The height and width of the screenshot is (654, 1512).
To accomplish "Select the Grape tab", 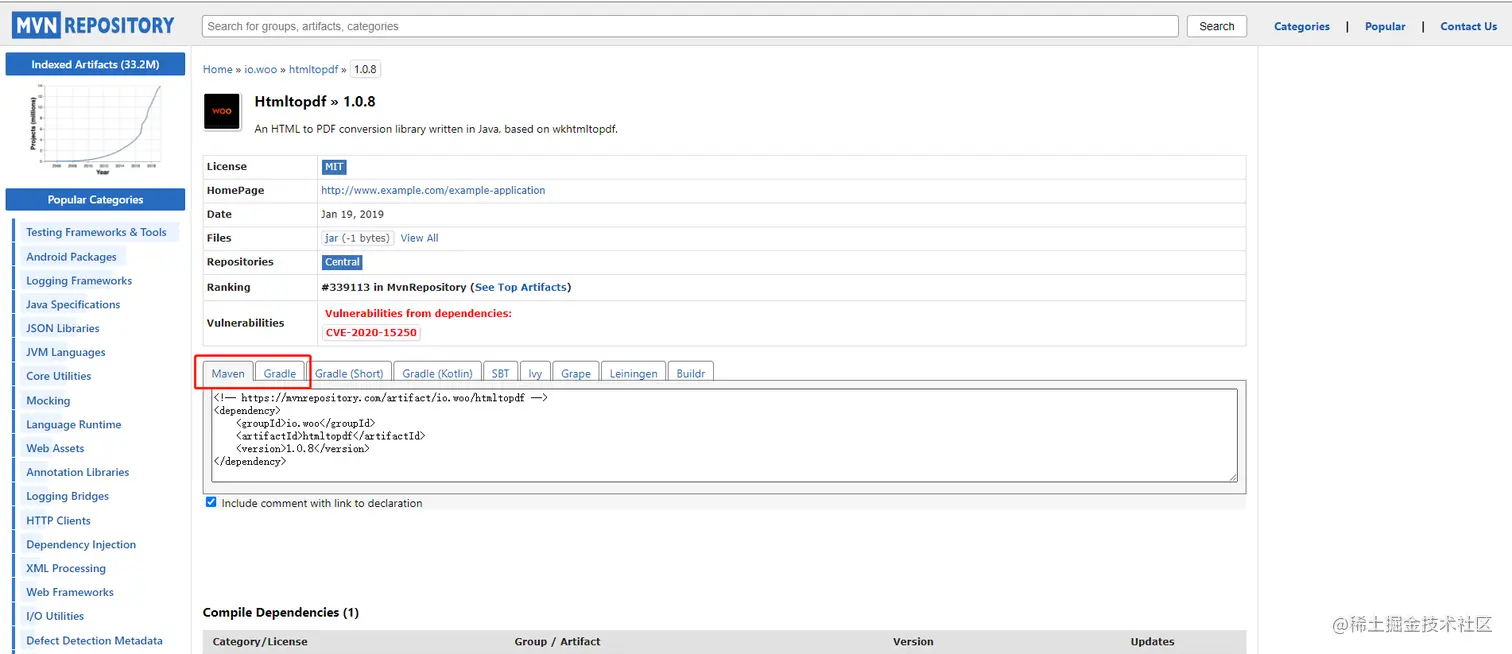I will click(x=576, y=373).
